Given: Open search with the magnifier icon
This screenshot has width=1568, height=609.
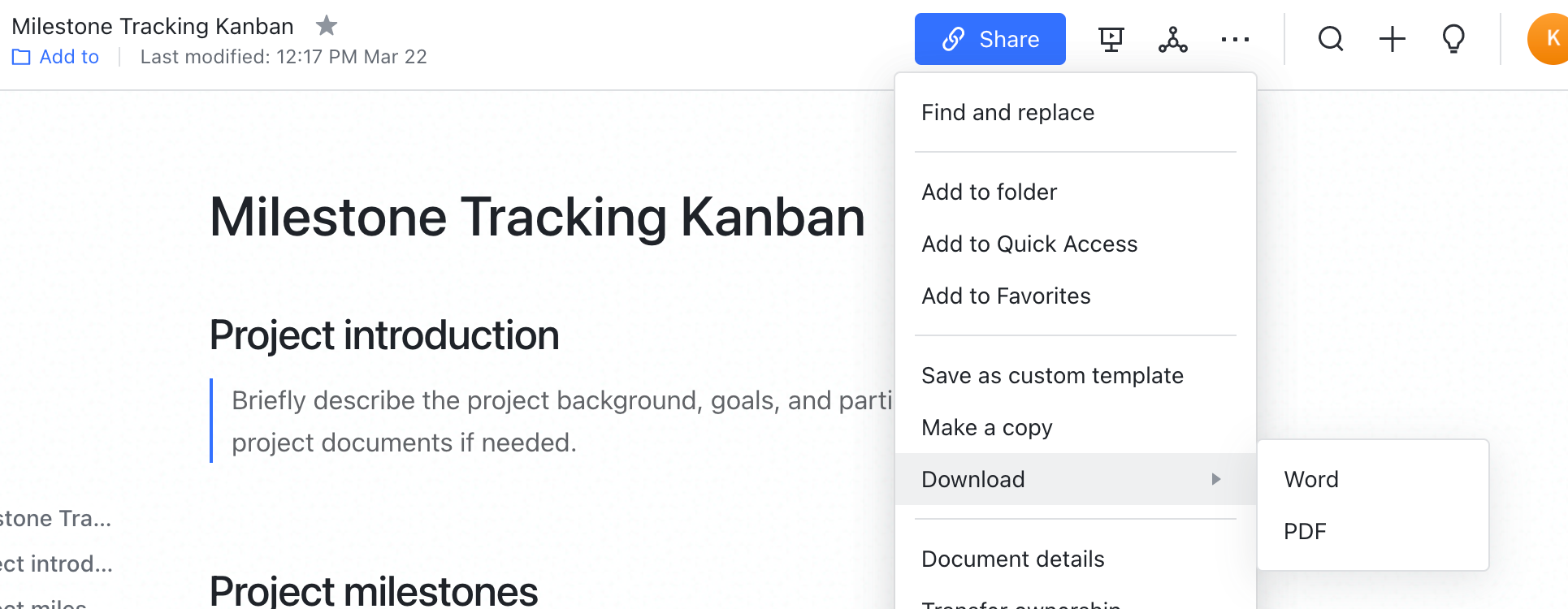Looking at the screenshot, I should (x=1330, y=39).
